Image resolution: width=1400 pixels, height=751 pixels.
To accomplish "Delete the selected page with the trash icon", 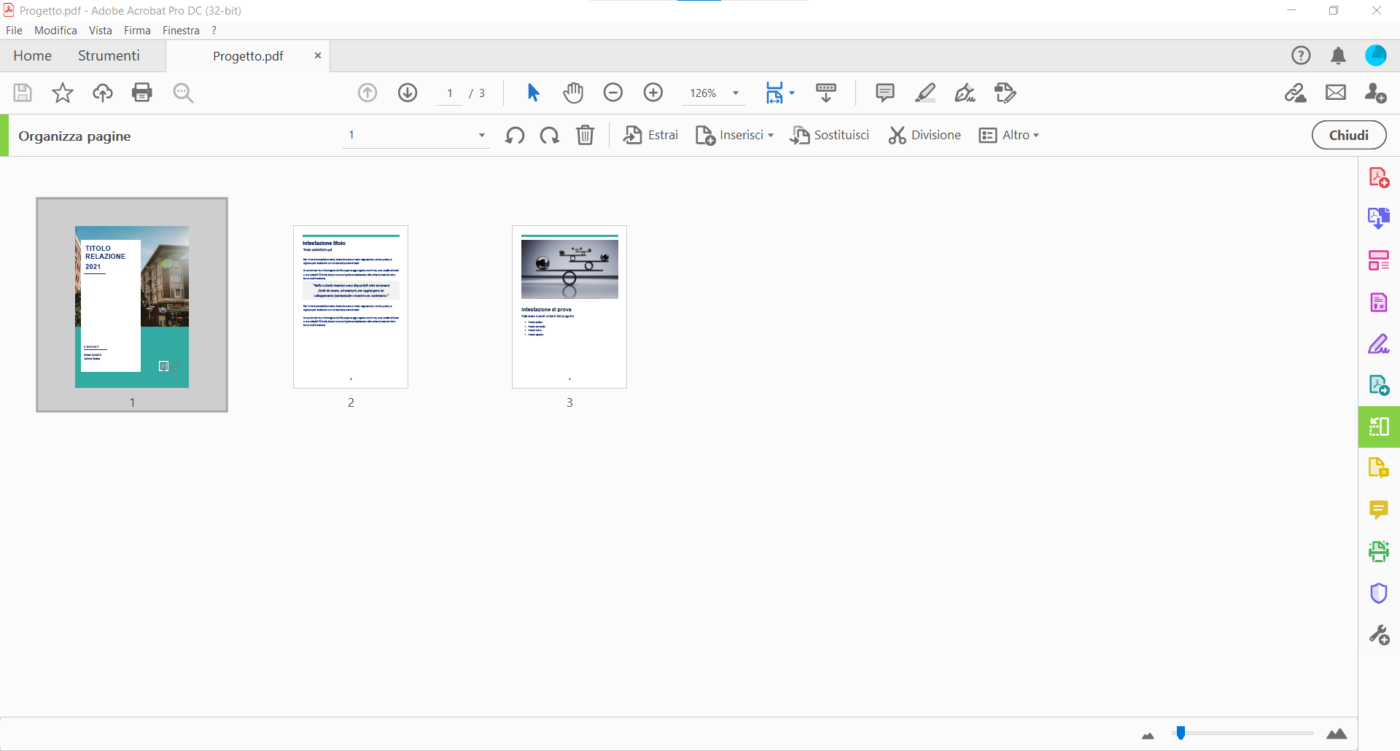I will (585, 135).
